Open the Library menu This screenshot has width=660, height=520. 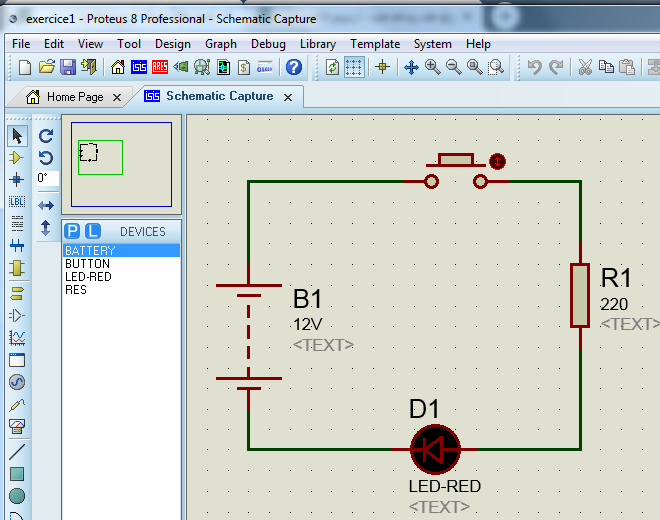317,44
